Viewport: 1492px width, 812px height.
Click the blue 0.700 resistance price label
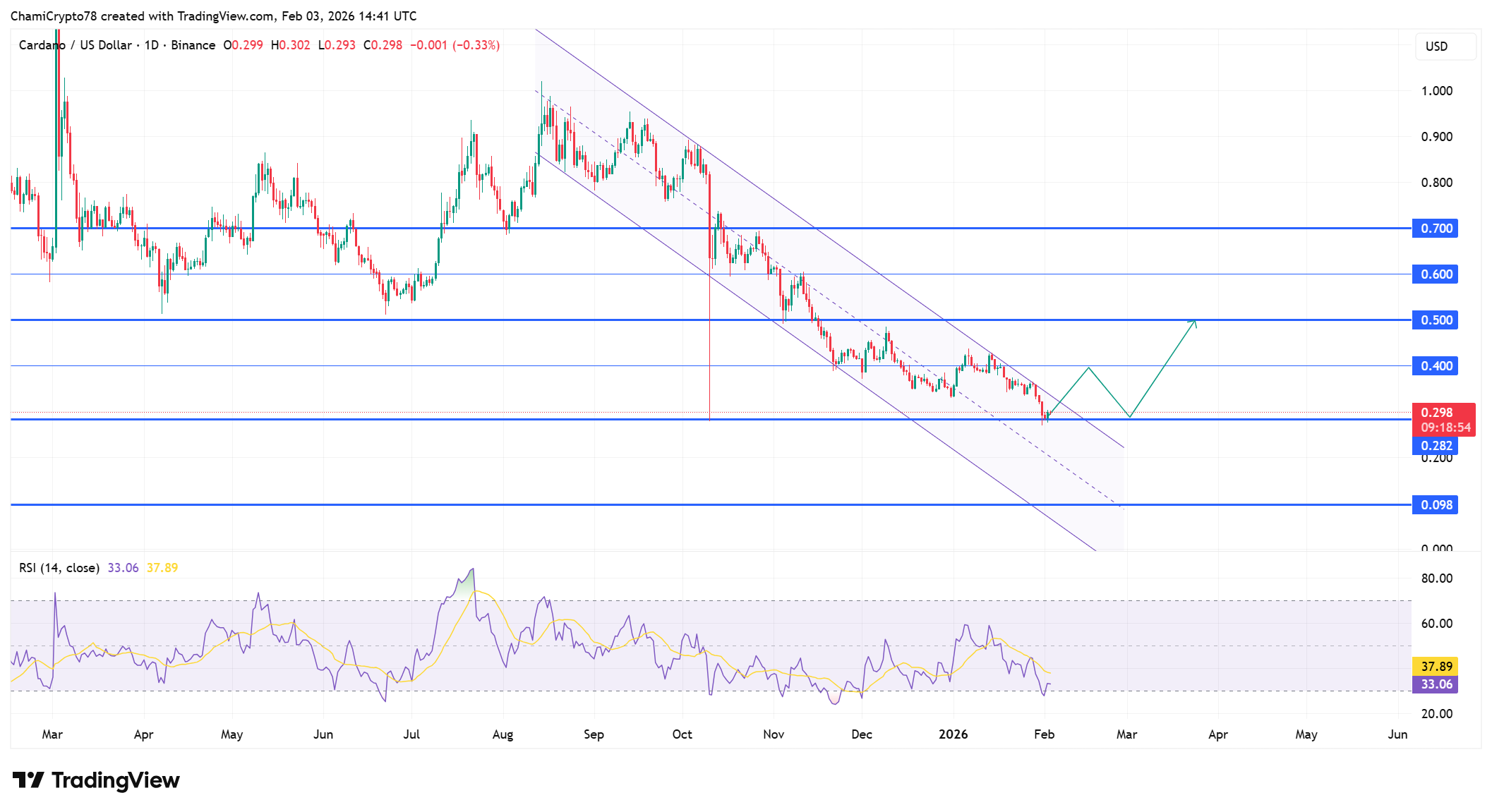click(x=1436, y=229)
